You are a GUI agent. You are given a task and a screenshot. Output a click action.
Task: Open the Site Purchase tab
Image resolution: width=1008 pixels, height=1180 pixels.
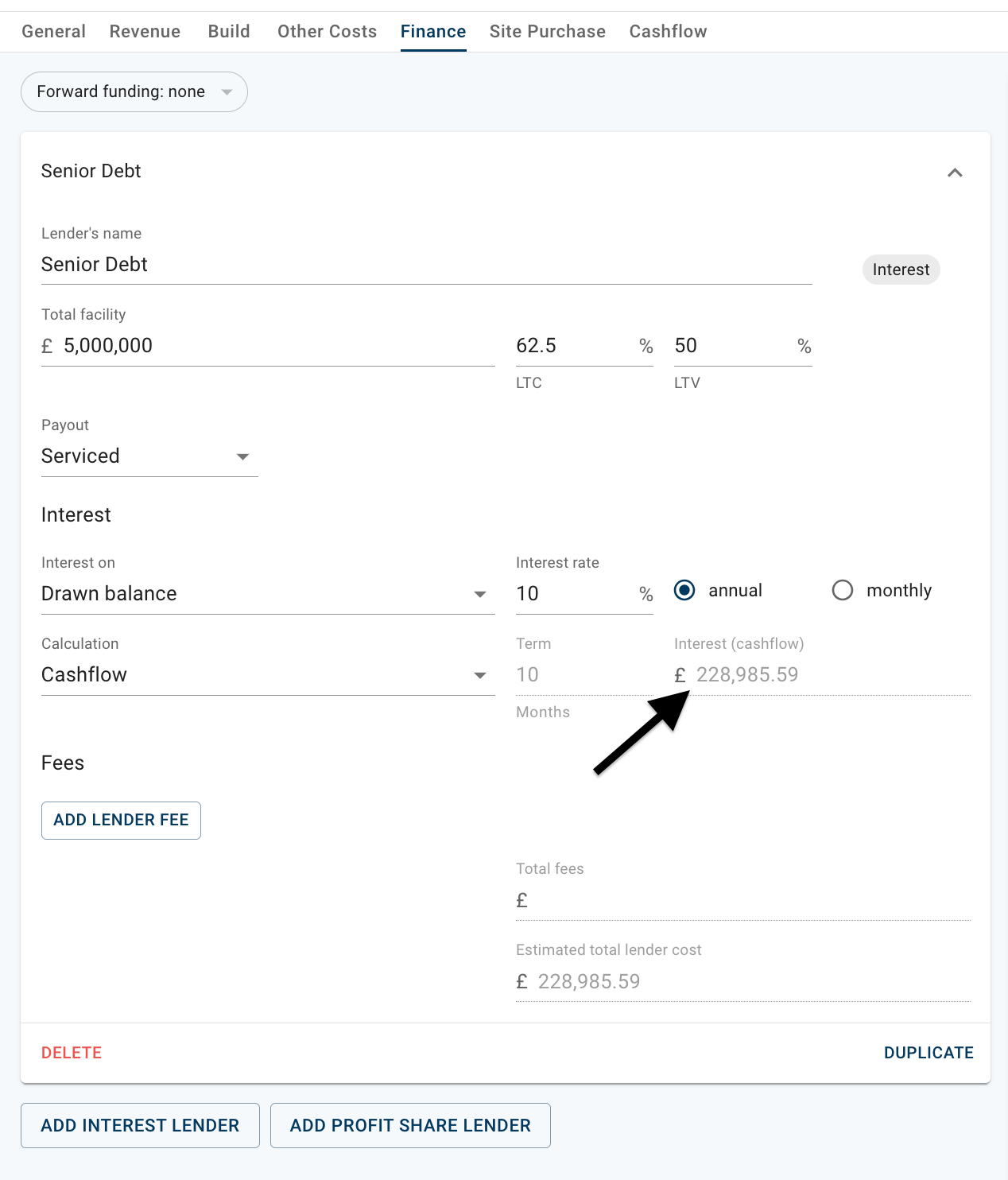547,31
